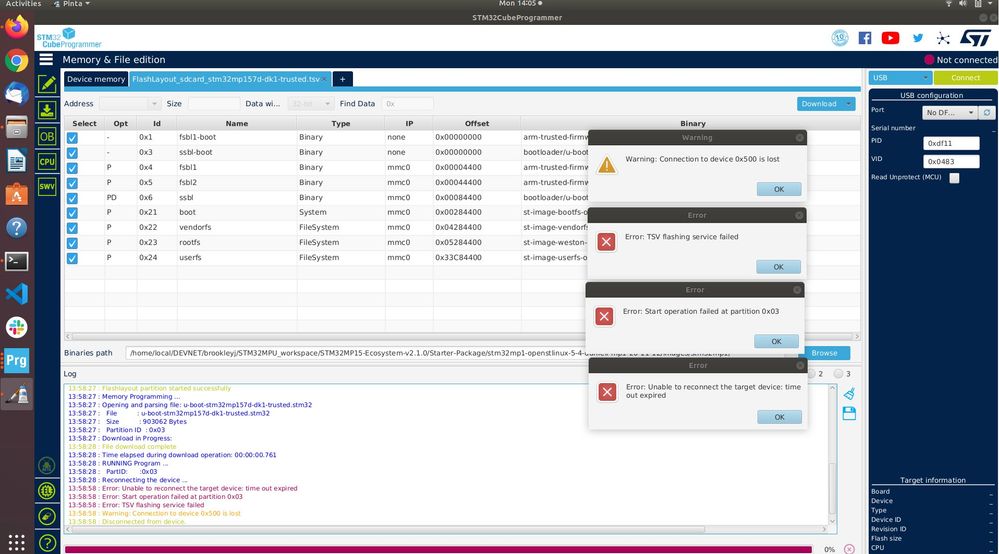The height and width of the screenshot is (554, 999).
Task: Click the help question mark sidebar icon
Action: [x=47, y=543]
